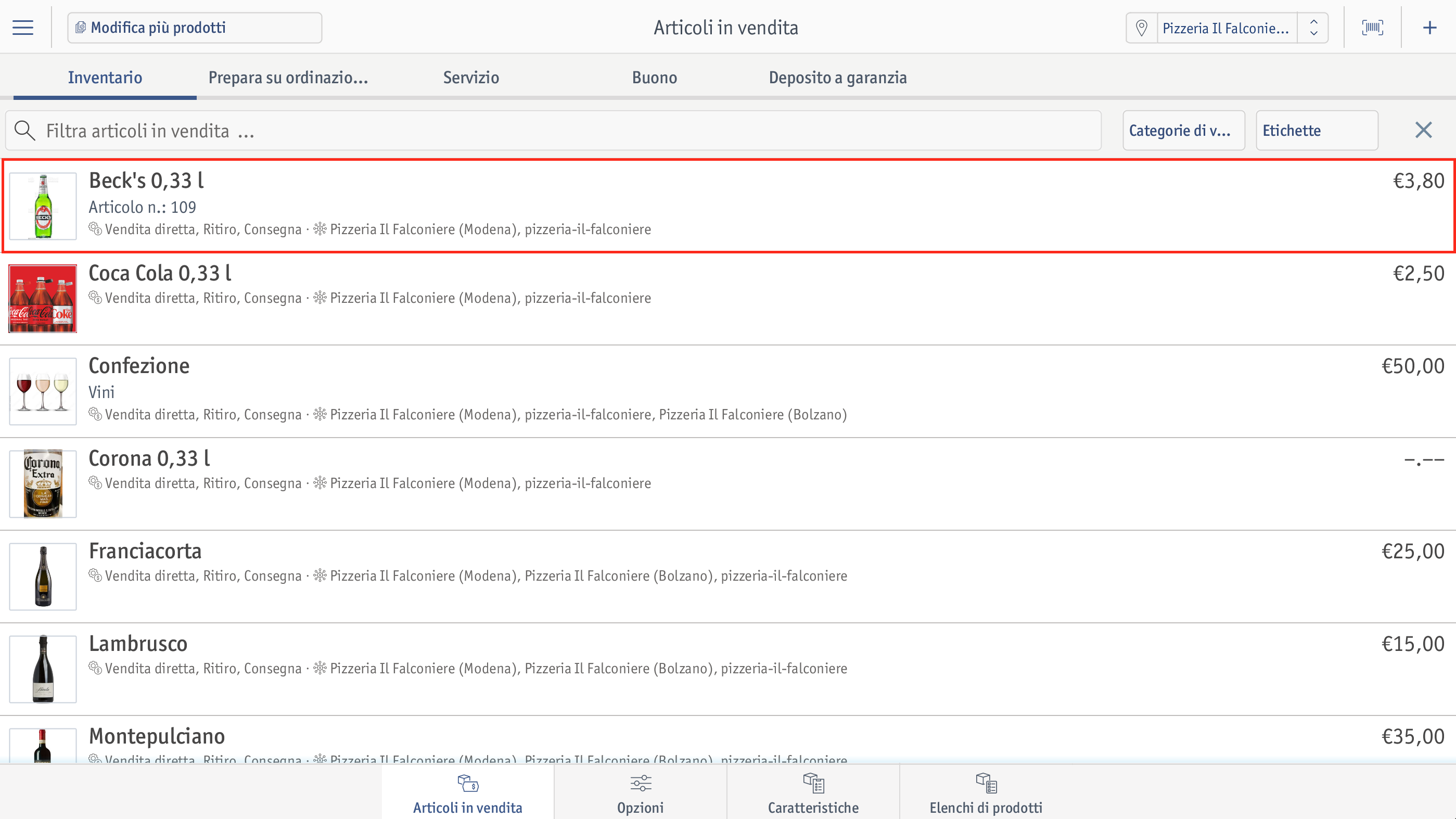Select the Beck's 0,33 l item name
This screenshot has width=1456, height=819.
click(146, 181)
